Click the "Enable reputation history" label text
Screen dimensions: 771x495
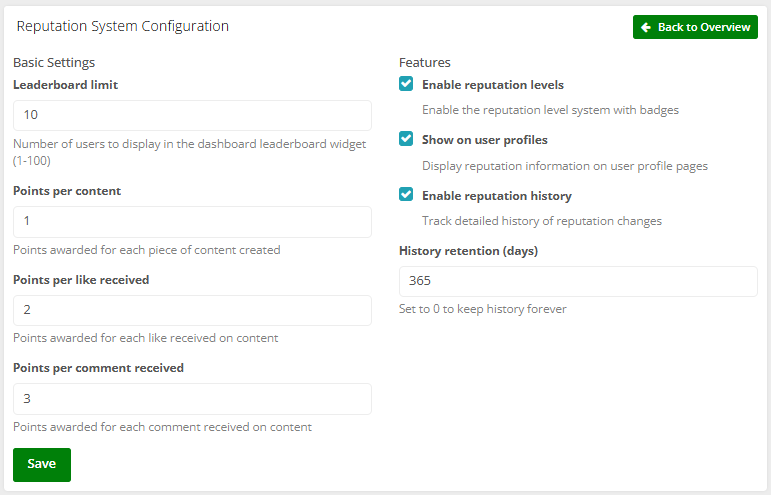496,196
